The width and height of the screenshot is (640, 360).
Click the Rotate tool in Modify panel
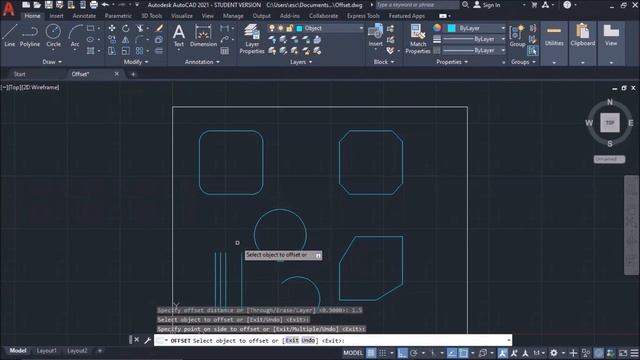tap(126, 28)
